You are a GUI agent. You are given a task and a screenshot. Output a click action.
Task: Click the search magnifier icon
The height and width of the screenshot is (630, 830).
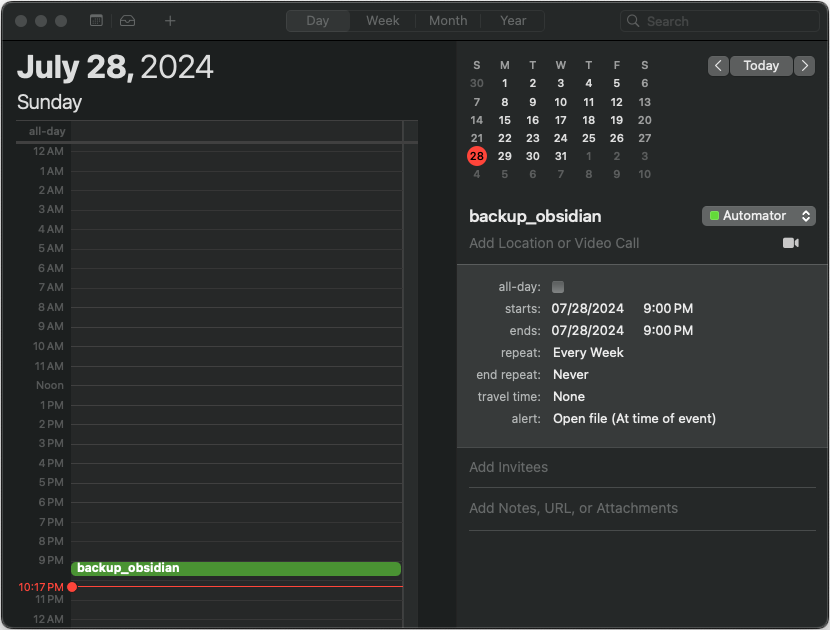(633, 21)
